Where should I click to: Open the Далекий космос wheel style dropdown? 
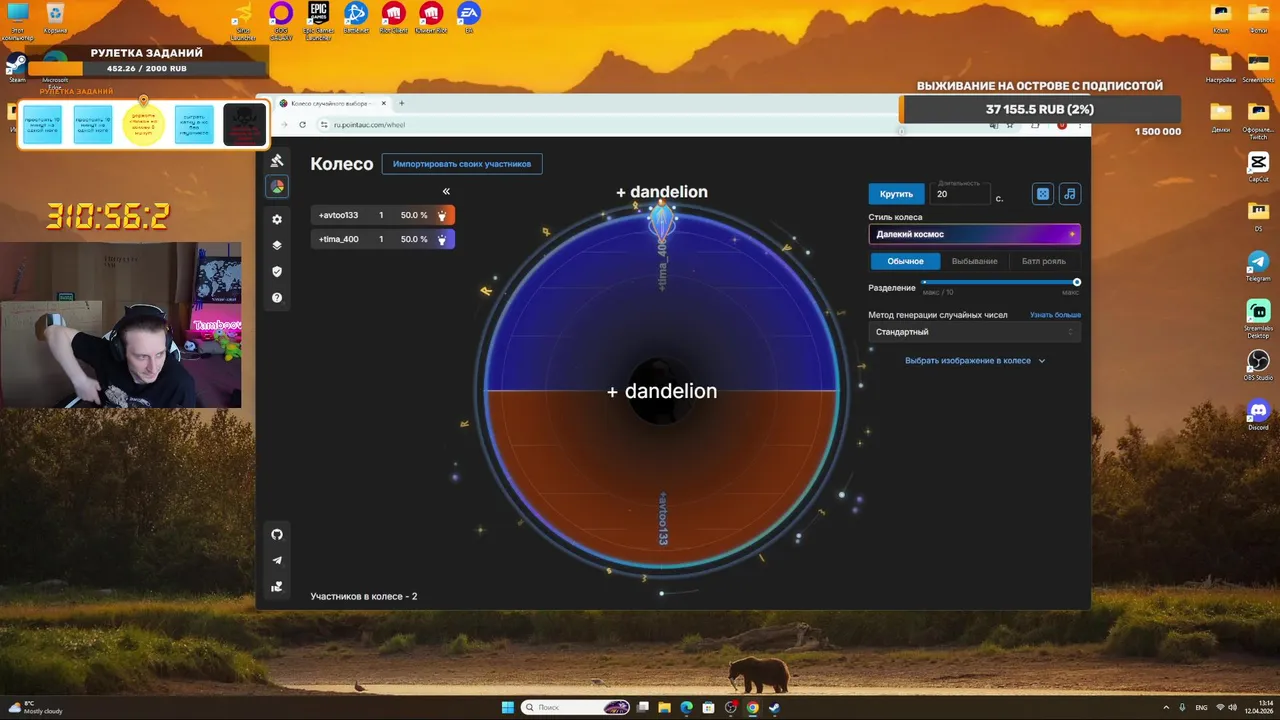974,234
